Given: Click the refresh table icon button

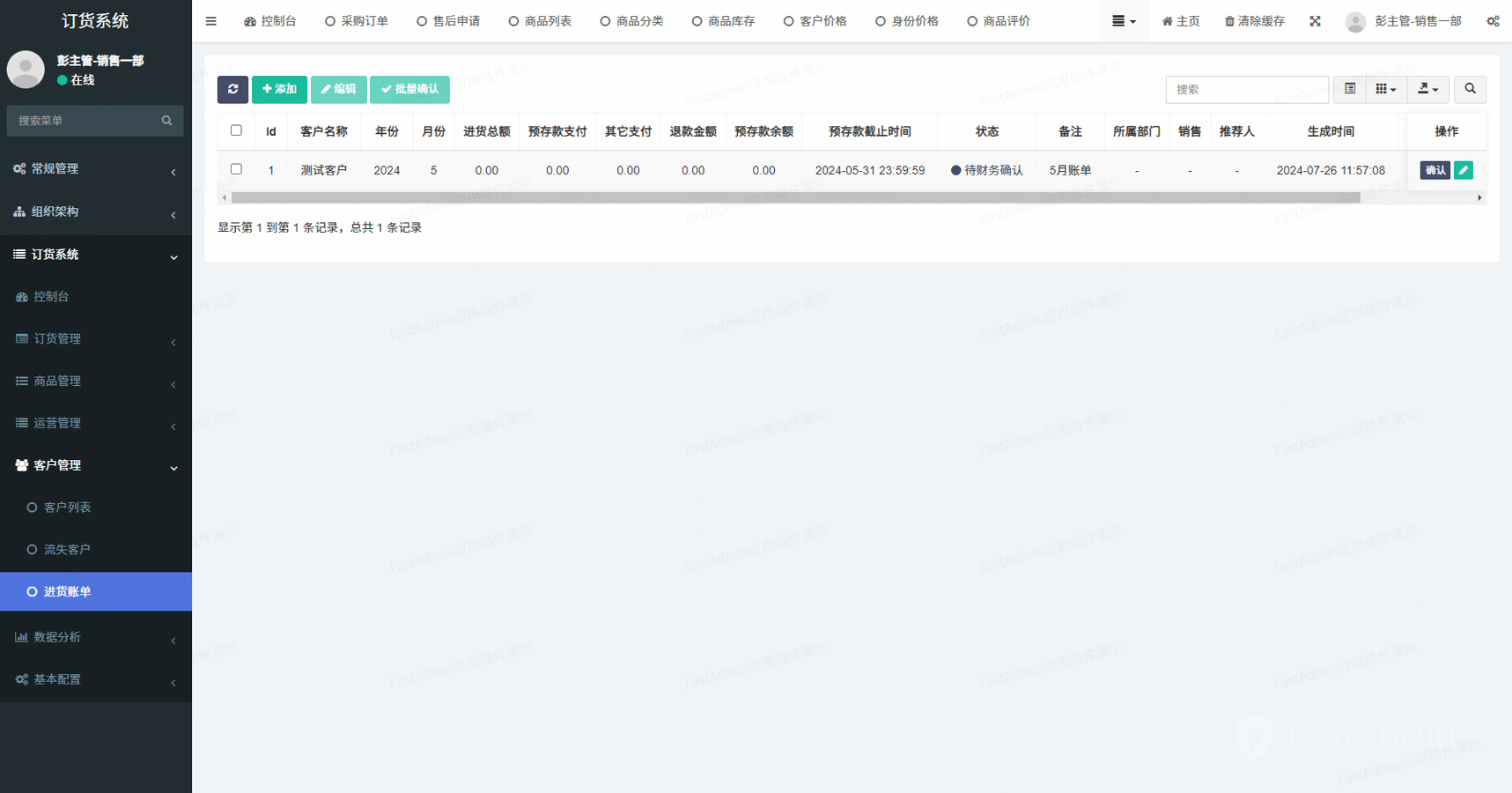Looking at the screenshot, I should coord(232,89).
